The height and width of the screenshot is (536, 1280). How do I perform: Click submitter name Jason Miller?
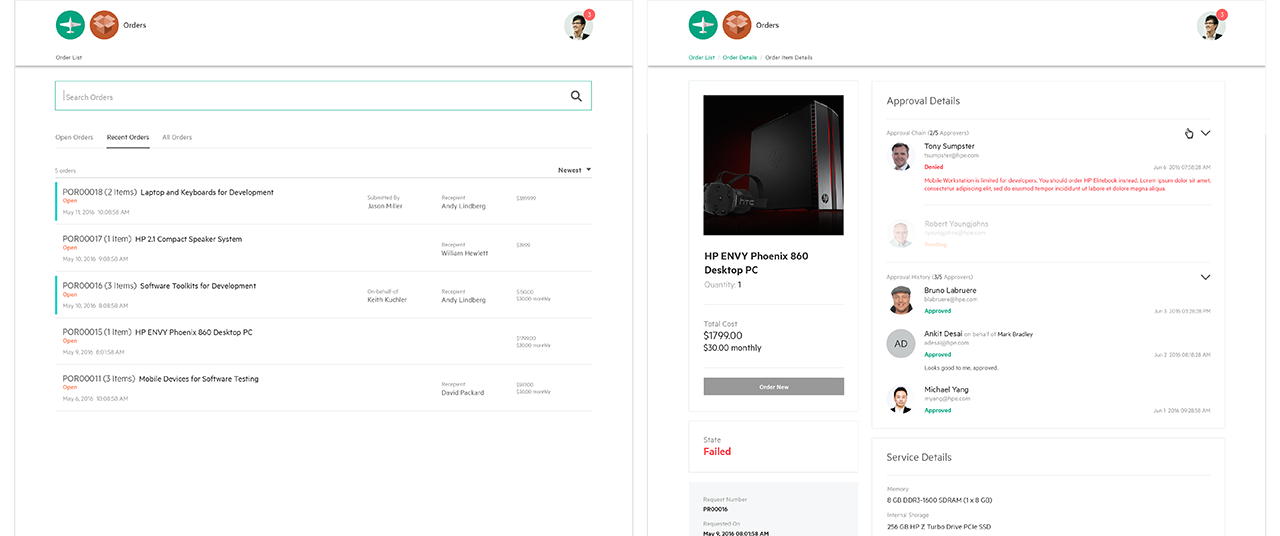coord(385,206)
